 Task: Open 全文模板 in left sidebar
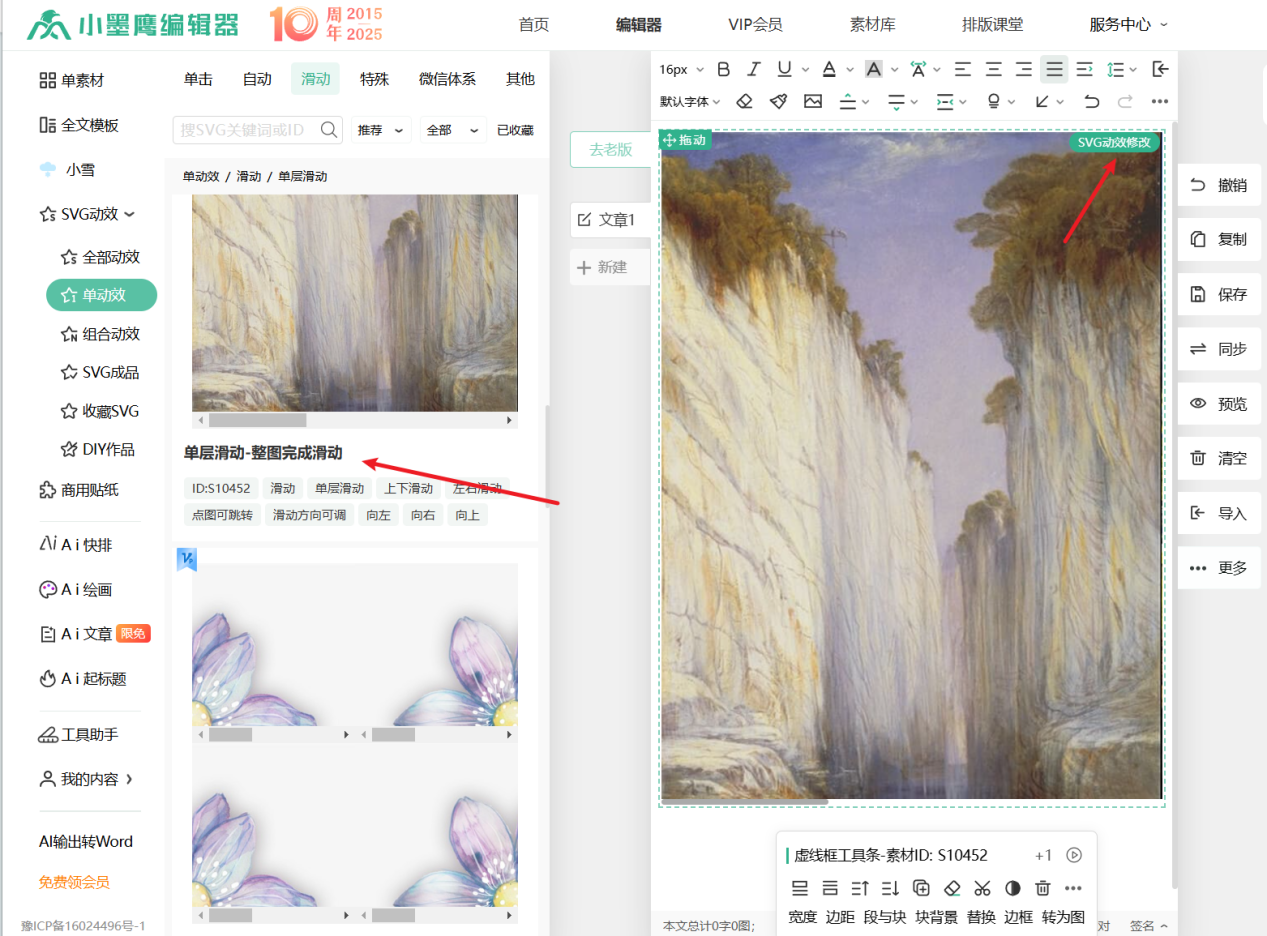click(x=79, y=125)
